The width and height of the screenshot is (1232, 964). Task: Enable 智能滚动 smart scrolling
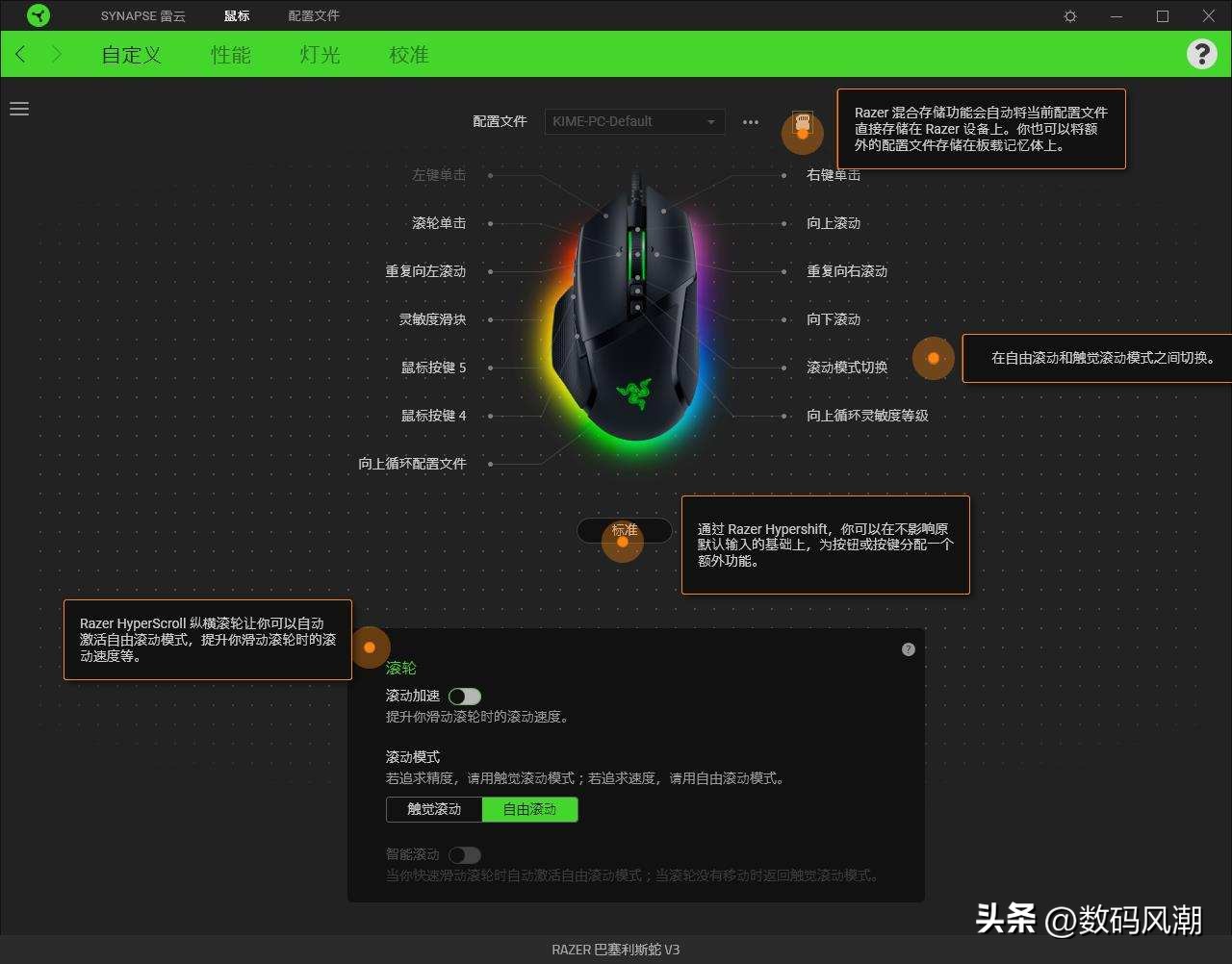465,854
